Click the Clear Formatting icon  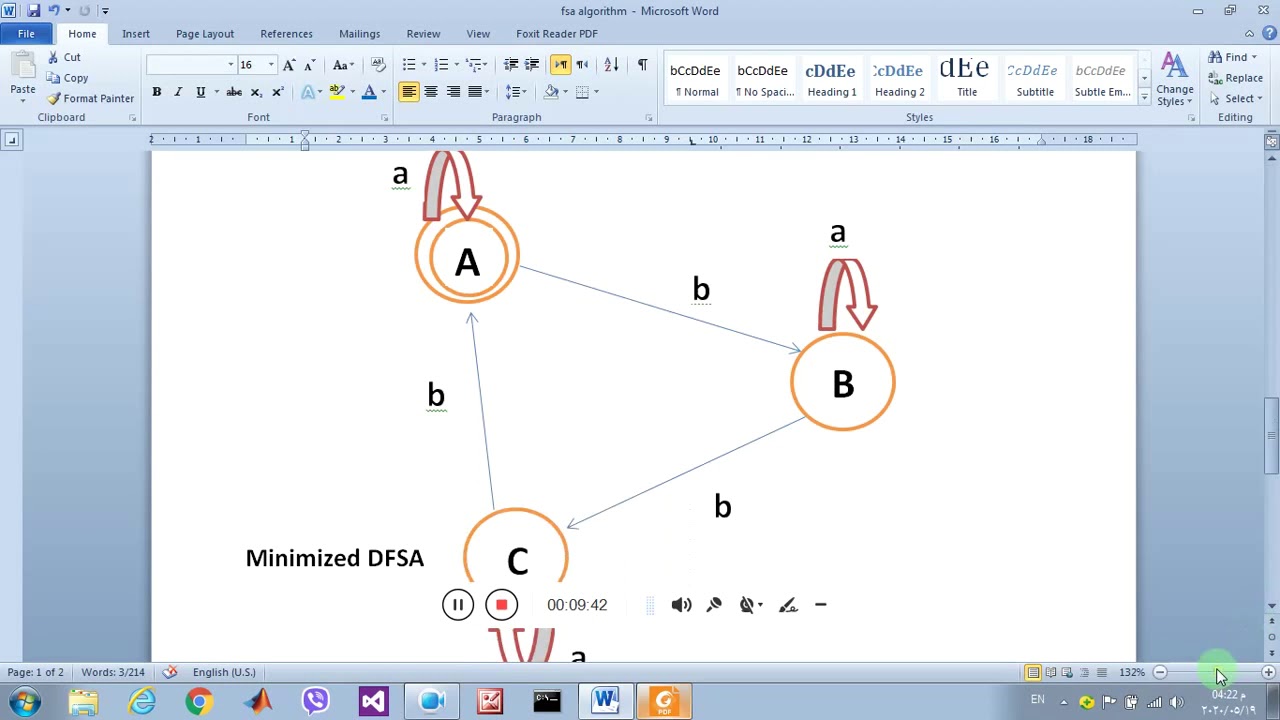coord(378,65)
